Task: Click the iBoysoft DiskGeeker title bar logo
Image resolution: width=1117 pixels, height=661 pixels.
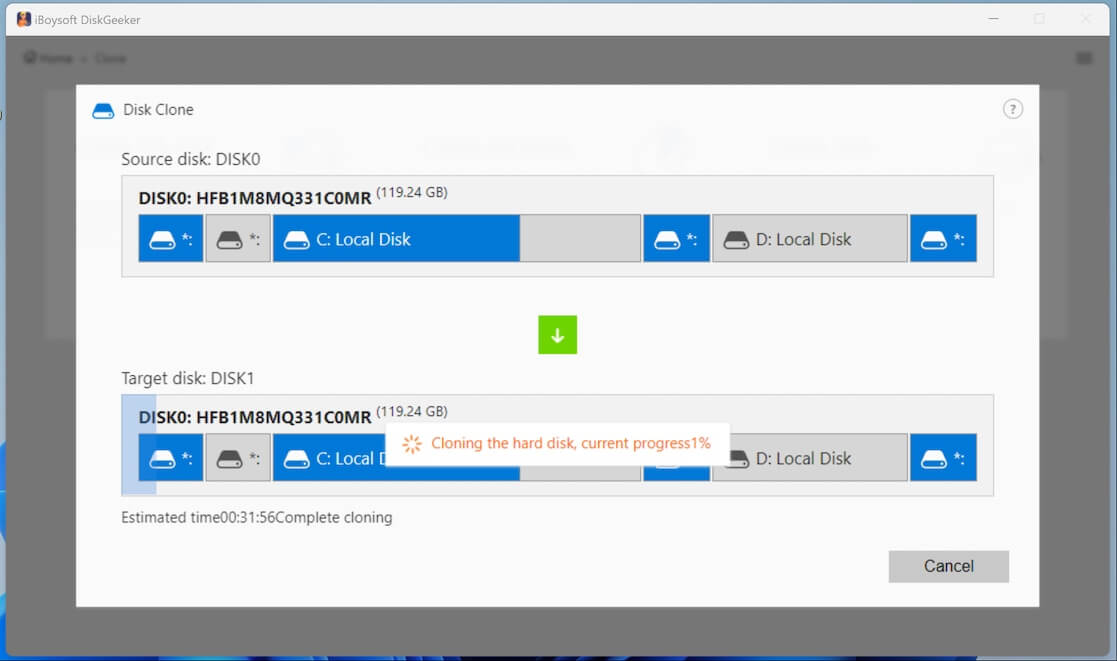Action: click(22, 19)
